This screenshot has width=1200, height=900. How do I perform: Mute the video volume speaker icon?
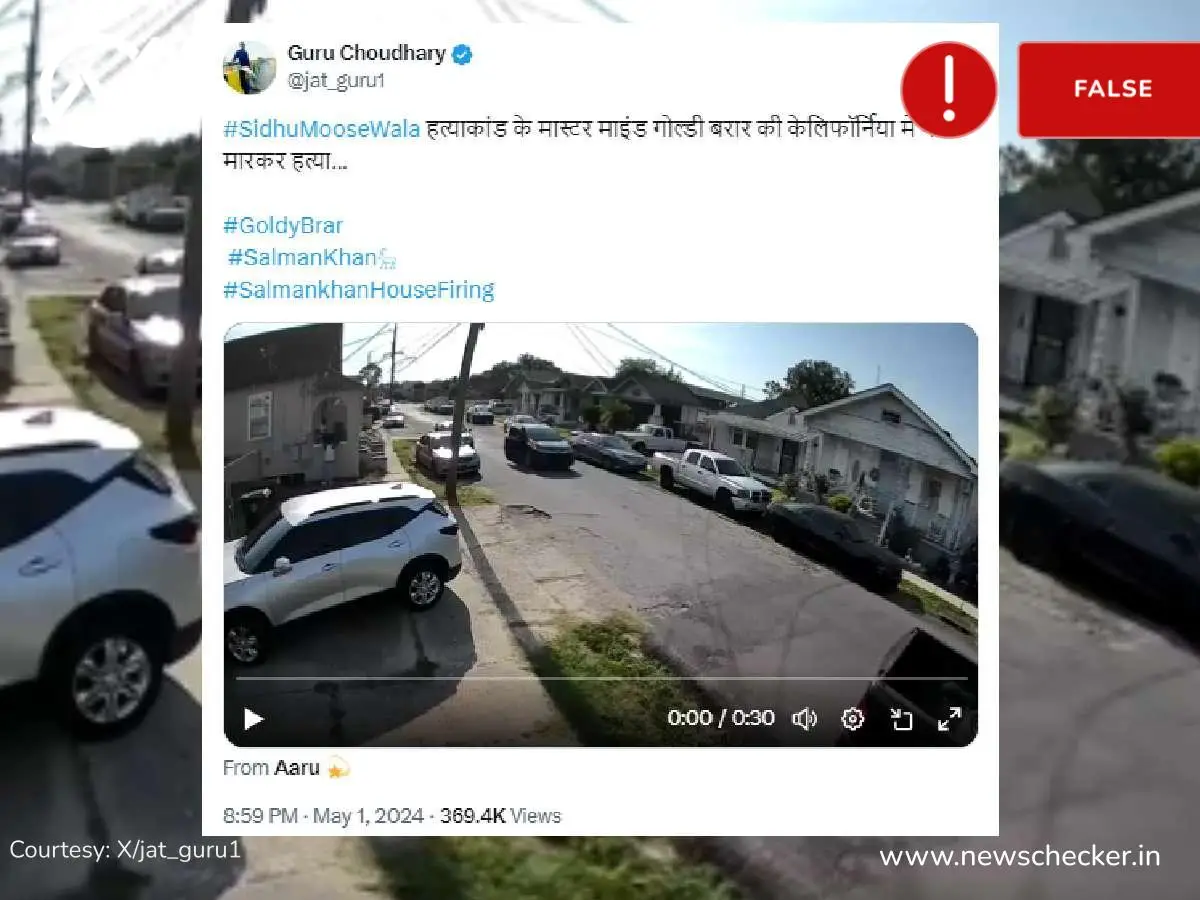click(x=804, y=719)
